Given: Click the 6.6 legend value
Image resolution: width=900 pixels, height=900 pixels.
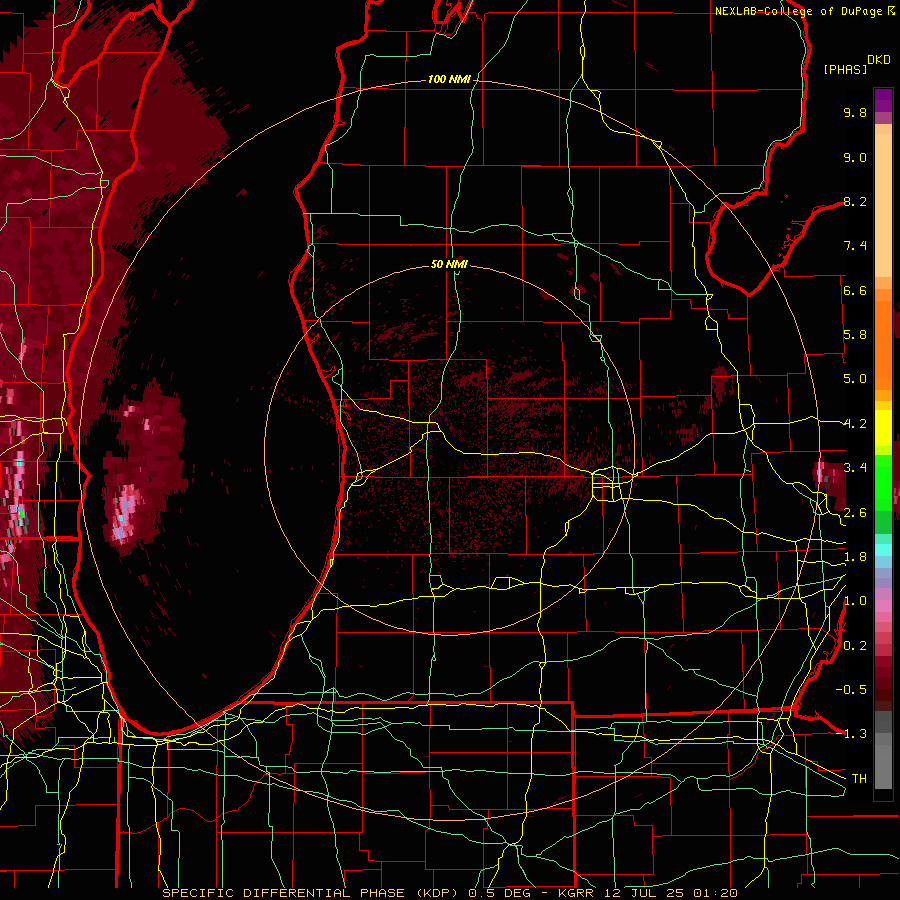Looking at the screenshot, I should pos(855,290).
